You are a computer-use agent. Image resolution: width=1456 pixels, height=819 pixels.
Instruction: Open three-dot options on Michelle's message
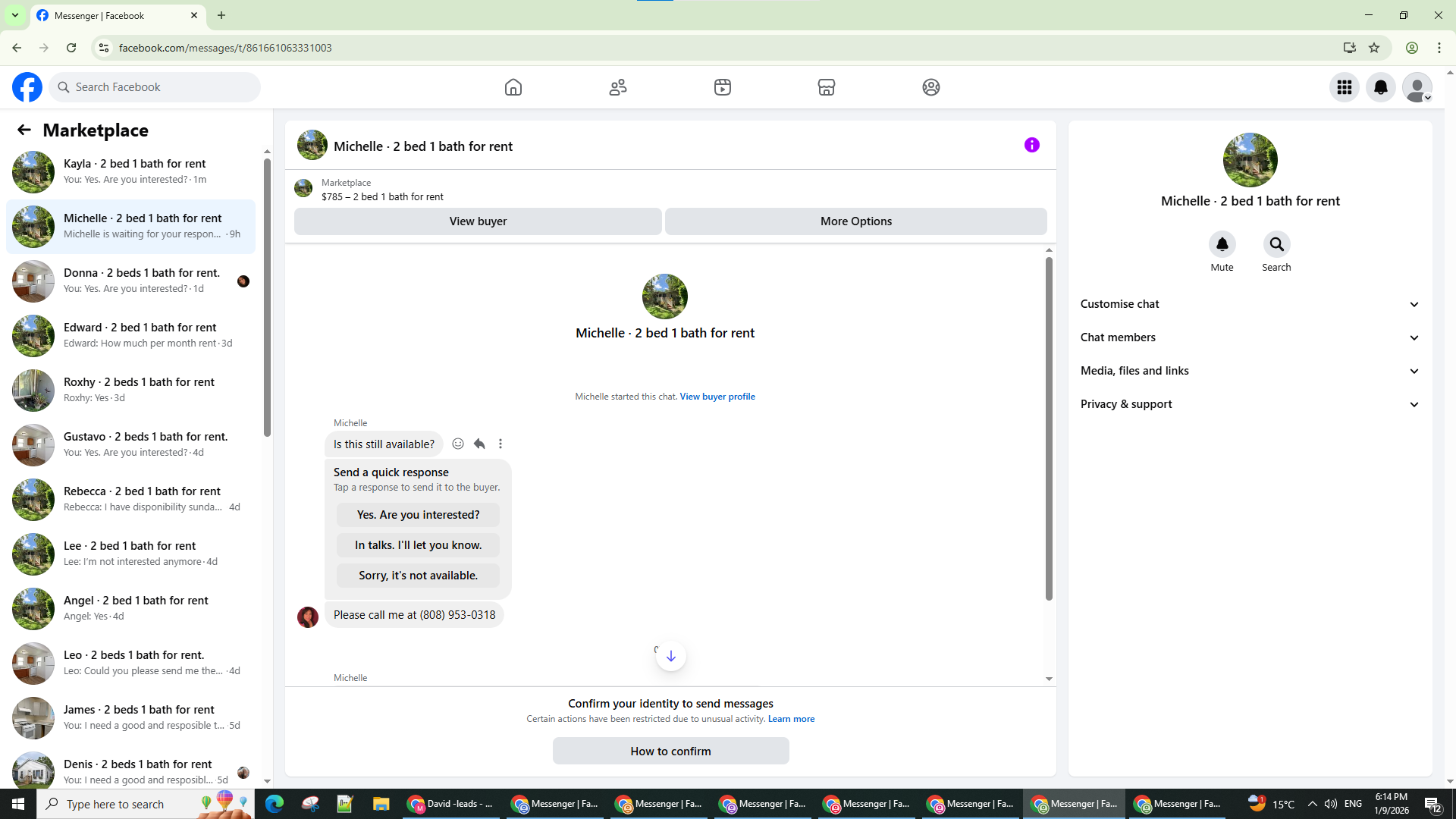click(x=500, y=444)
